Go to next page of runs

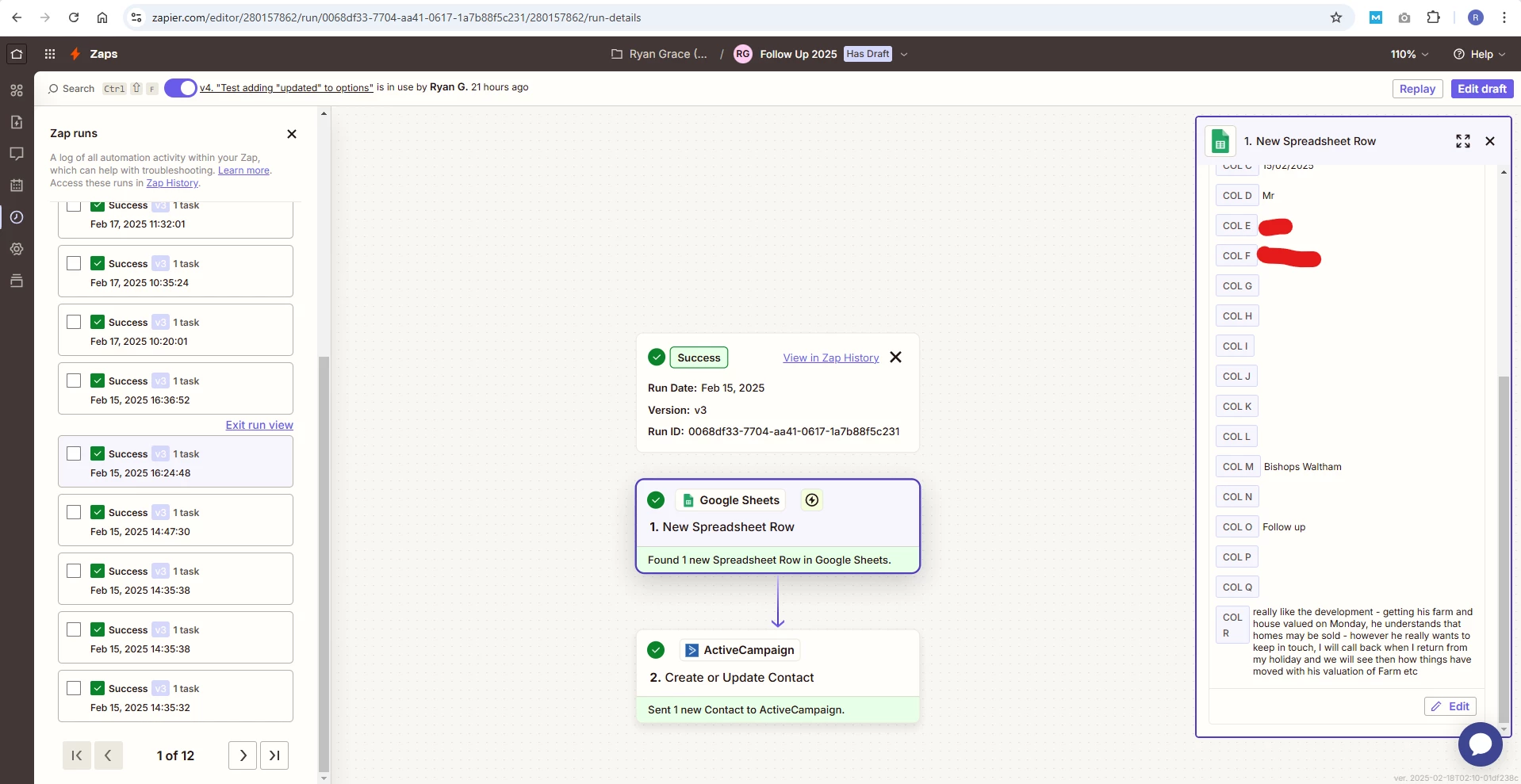(x=243, y=755)
